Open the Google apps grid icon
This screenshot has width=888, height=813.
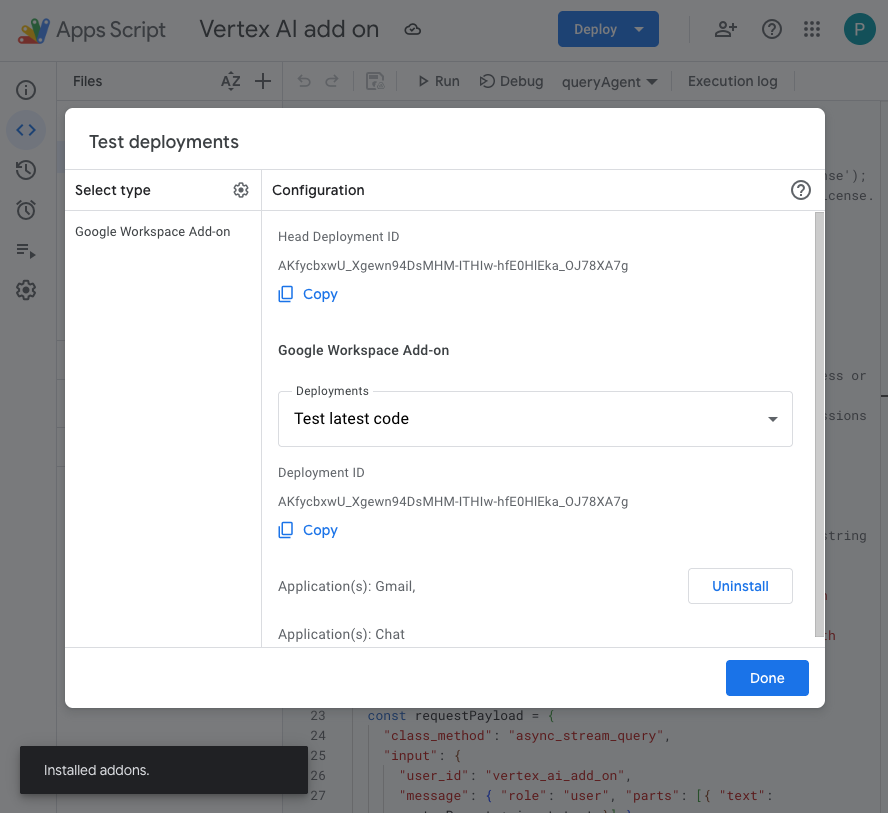tap(812, 29)
